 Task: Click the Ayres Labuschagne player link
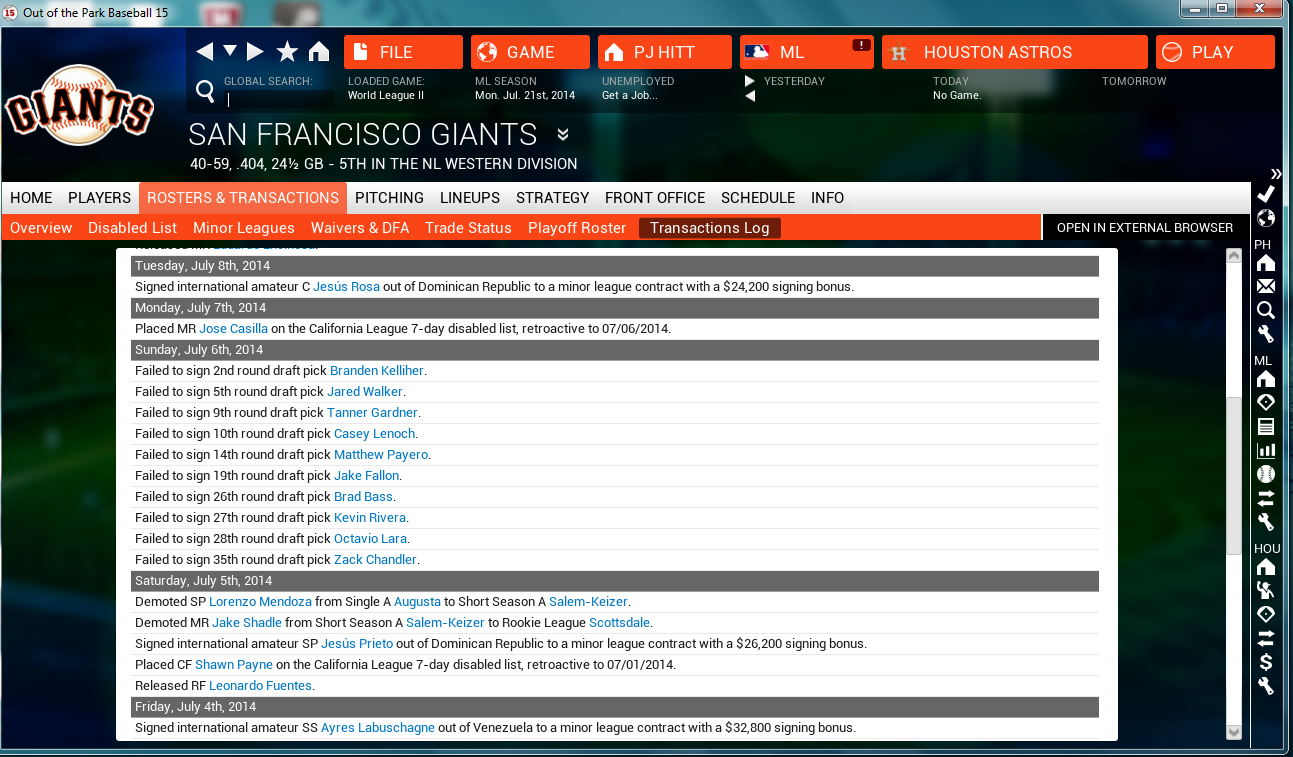(378, 728)
